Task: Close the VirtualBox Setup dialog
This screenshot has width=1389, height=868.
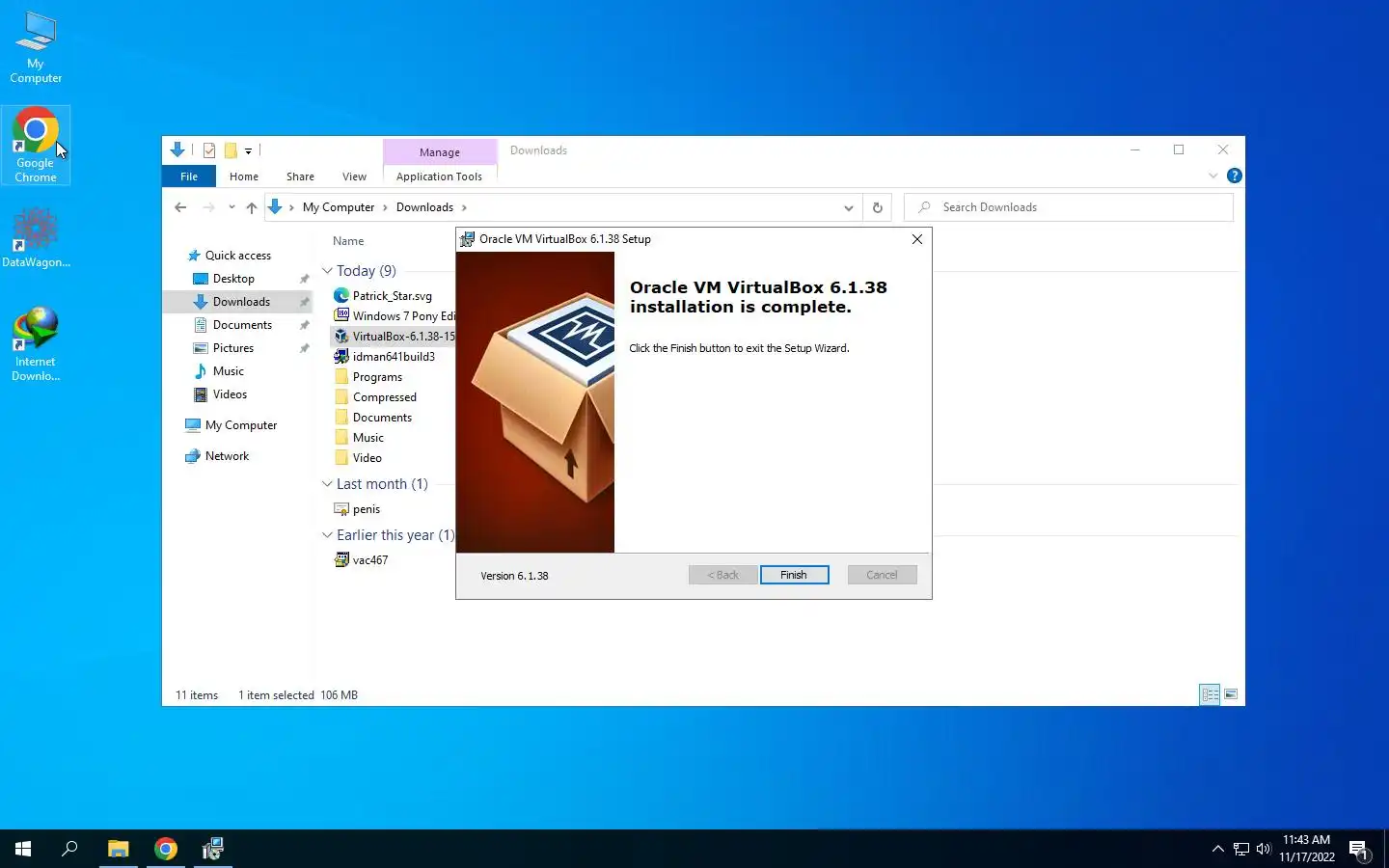Action: coord(917,239)
